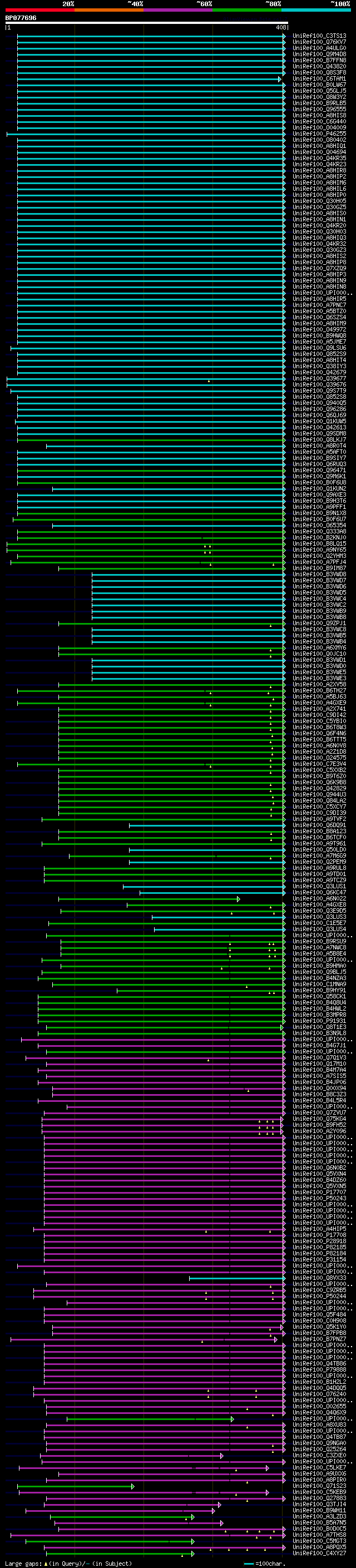Select the UniRef100_A9NY65 label
Image resolution: width=356 pixels, height=1568 pixels.
(319, 550)
